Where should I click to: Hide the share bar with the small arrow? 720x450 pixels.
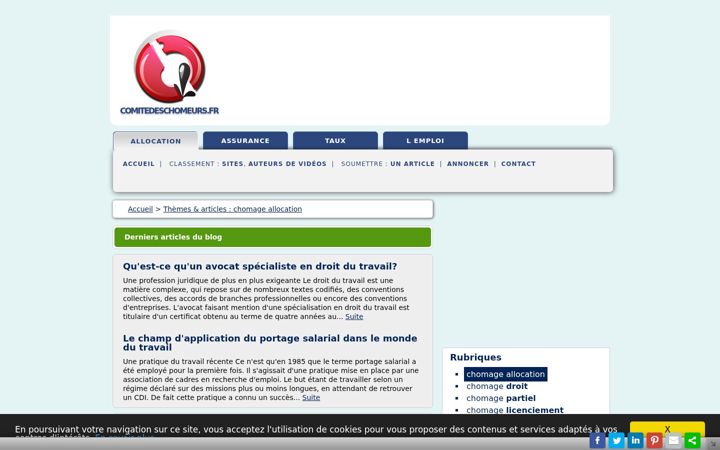pos(713,444)
